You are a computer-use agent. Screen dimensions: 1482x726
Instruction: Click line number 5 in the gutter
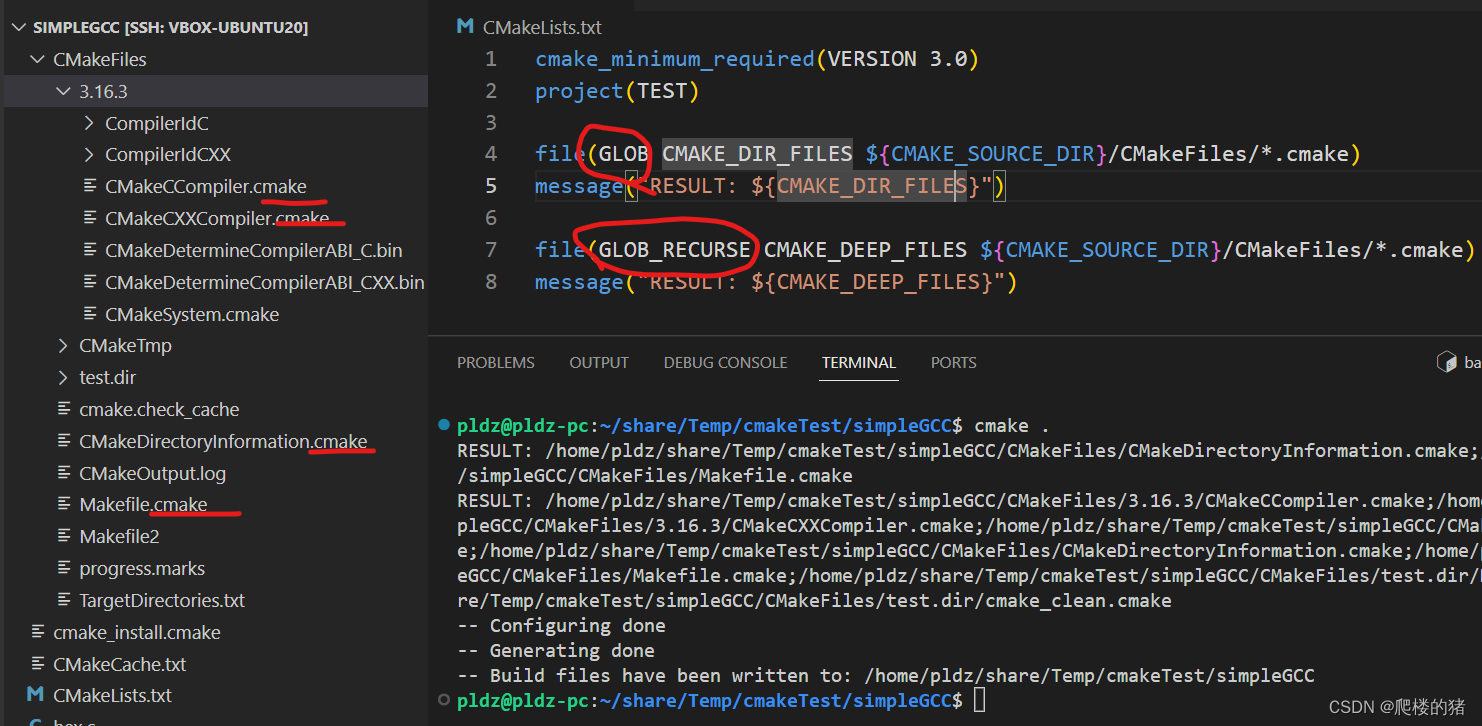[x=491, y=186]
